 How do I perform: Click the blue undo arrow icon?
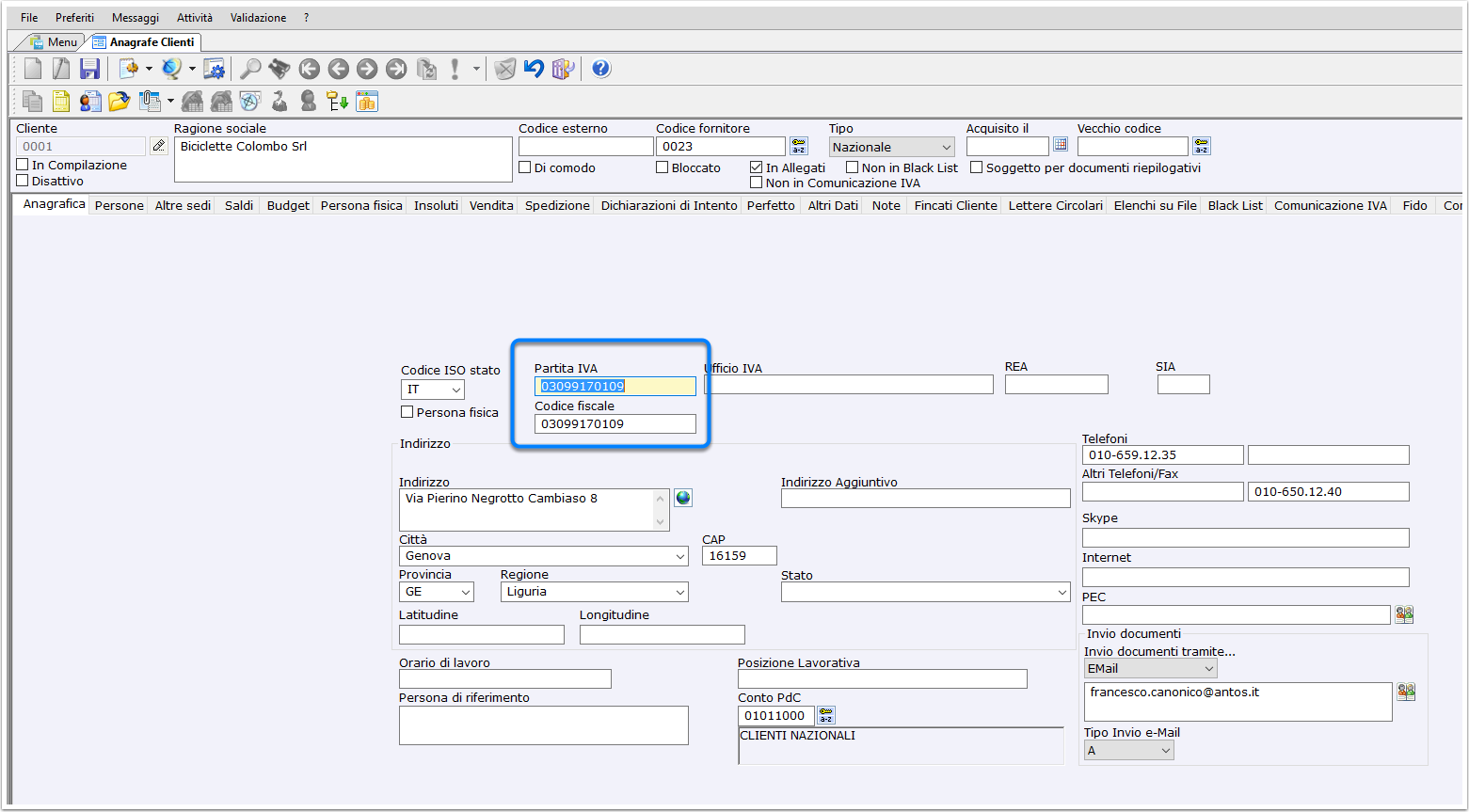[x=534, y=69]
